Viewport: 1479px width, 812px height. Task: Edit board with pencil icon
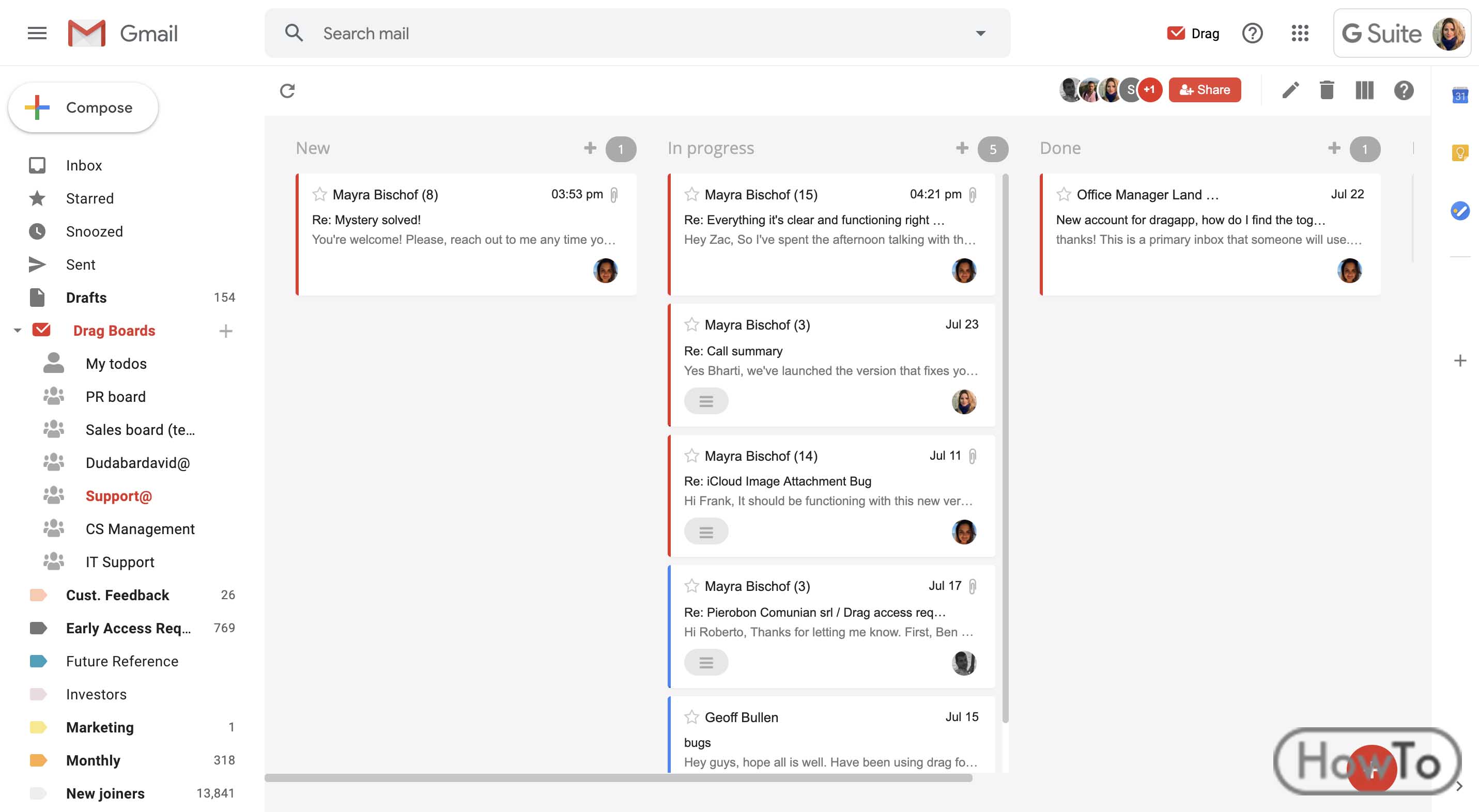point(1290,90)
